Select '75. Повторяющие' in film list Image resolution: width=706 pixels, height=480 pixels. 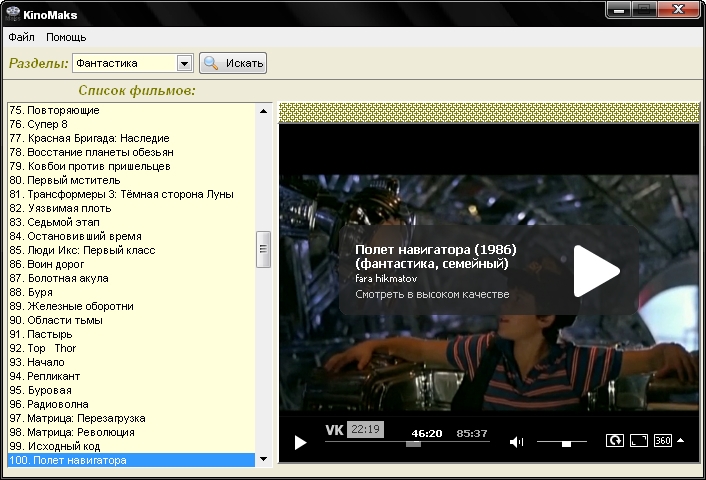pos(131,110)
